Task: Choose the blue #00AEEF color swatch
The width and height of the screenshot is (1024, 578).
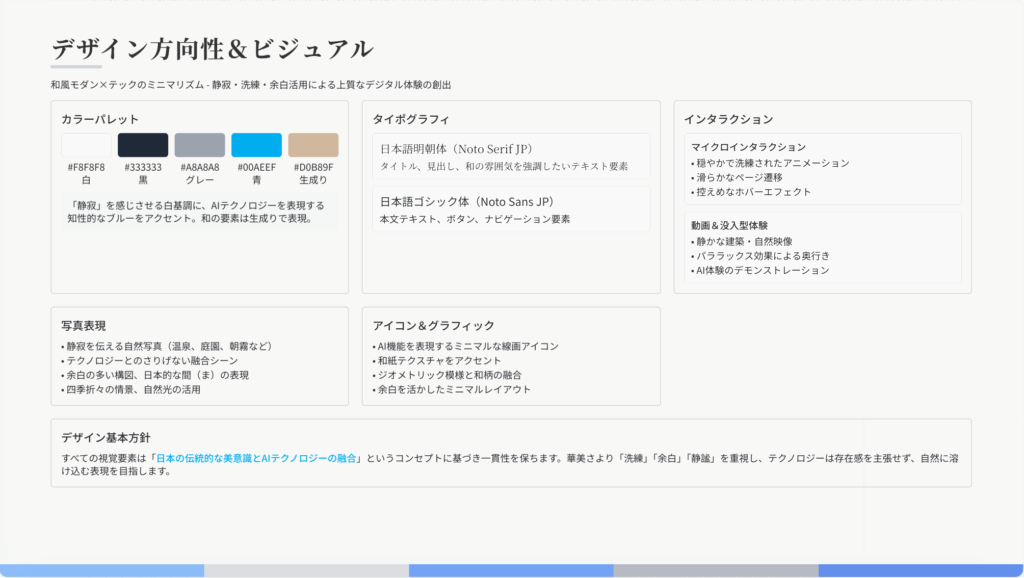Action: [x=257, y=145]
